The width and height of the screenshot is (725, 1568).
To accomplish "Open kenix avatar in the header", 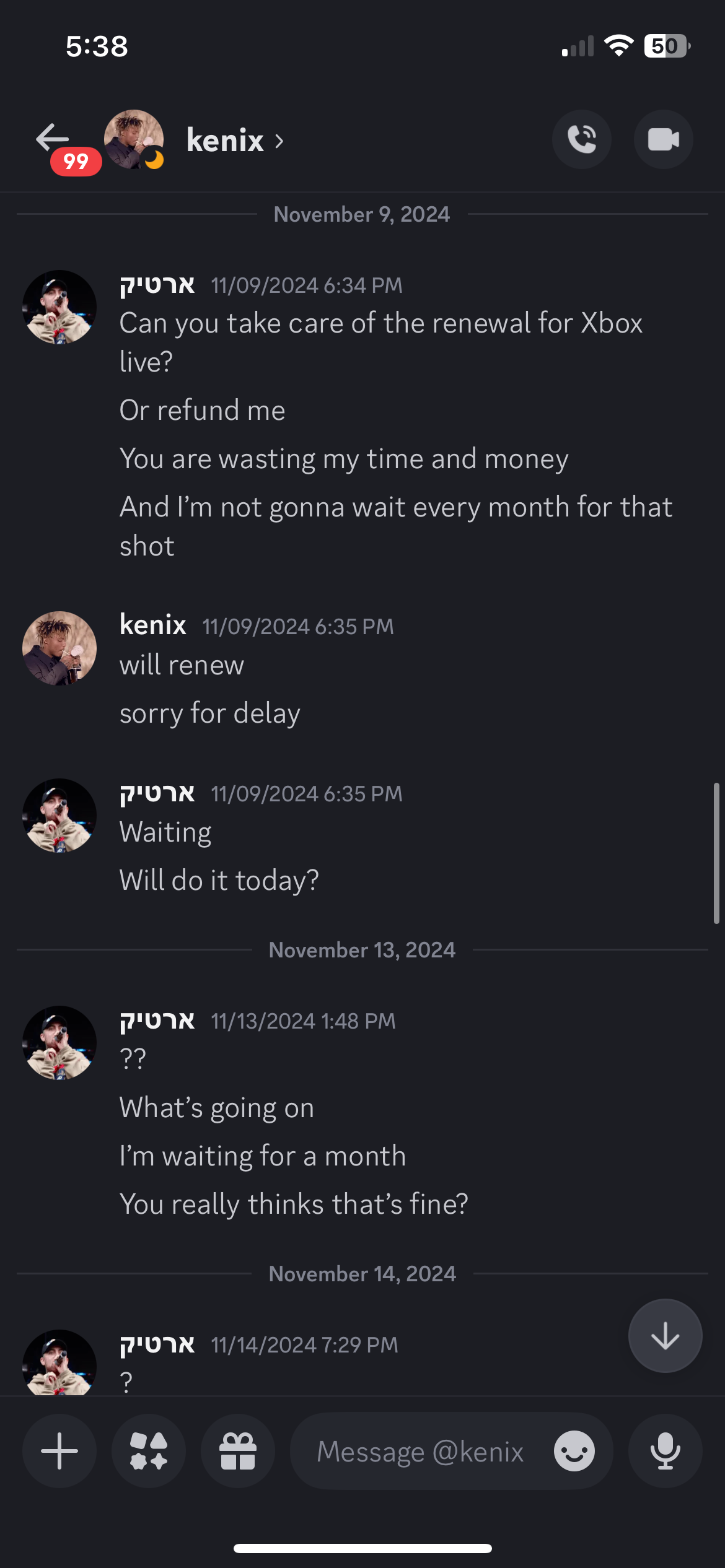I will (x=134, y=139).
